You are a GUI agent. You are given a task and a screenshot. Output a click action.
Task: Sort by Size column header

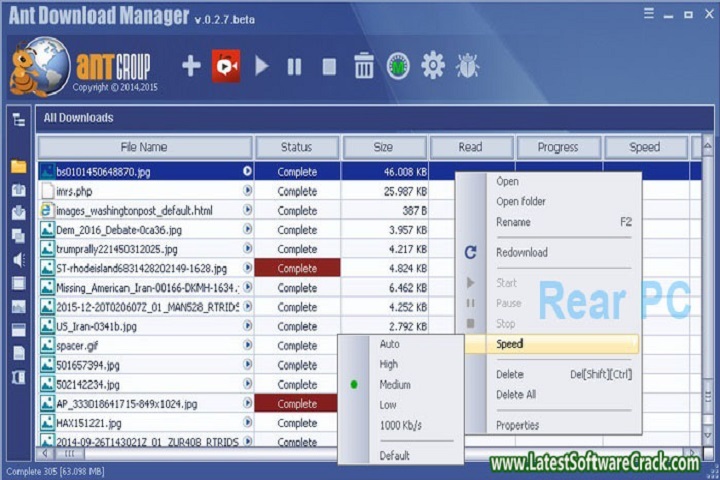(383, 147)
